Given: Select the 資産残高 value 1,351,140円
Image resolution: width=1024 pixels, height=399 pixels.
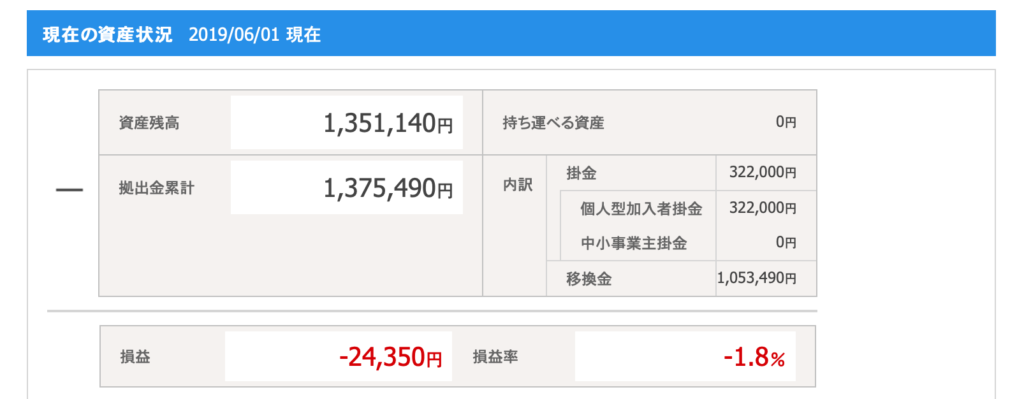Looking at the screenshot, I should coord(388,123).
